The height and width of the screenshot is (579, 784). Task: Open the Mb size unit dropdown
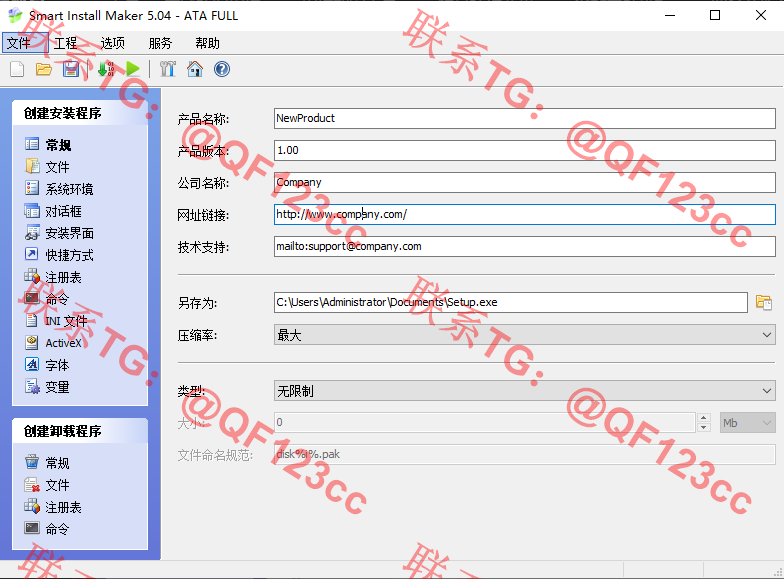pyautogui.click(x=748, y=422)
